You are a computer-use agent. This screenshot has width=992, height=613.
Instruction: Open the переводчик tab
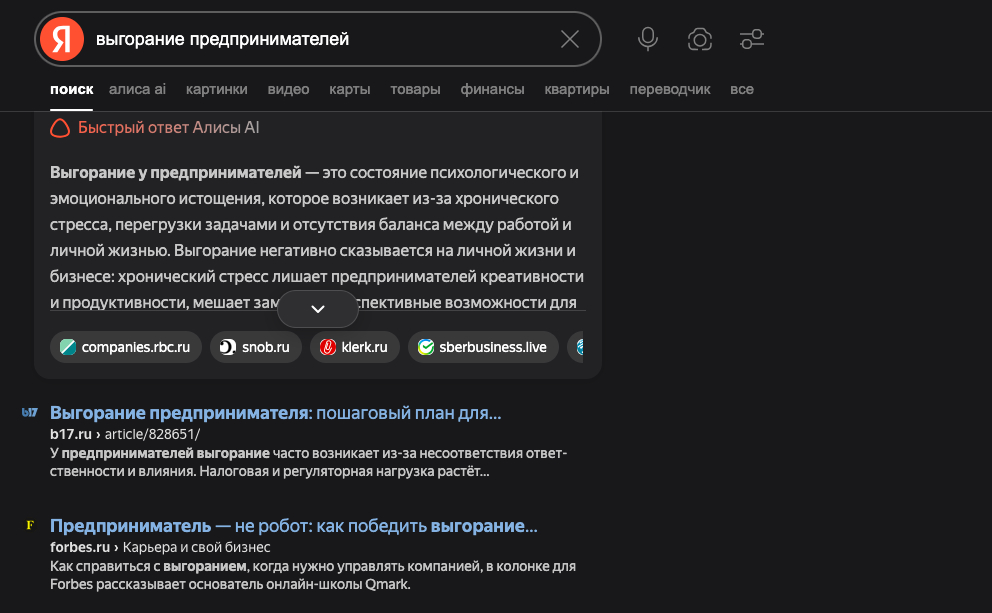point(670,89)
